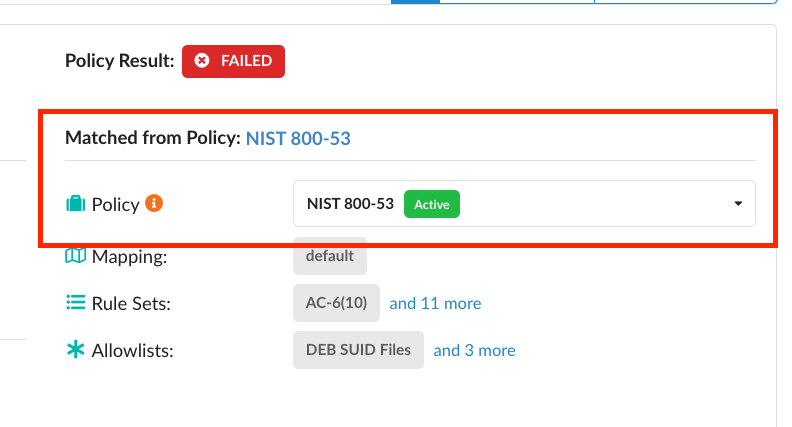
Task: Open the NIST 800-53 policy dropdown
Action: (523, 204)
